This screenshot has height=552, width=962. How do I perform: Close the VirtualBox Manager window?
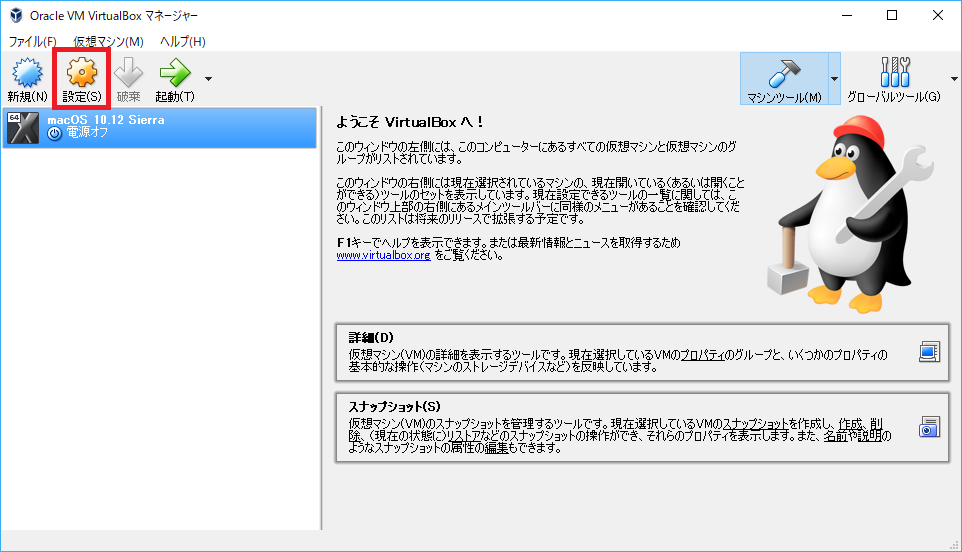click(x=937, y=15)
